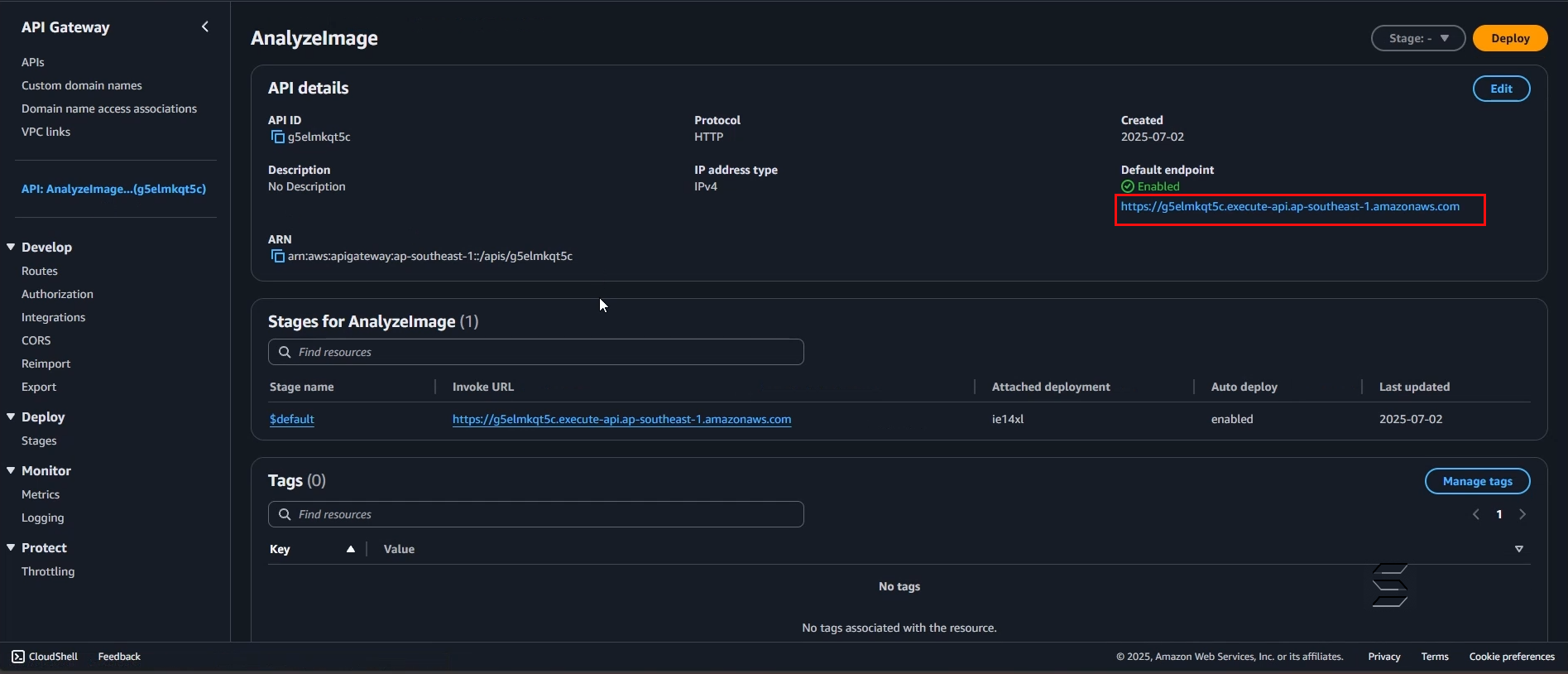Open CORS configuration

36,340
